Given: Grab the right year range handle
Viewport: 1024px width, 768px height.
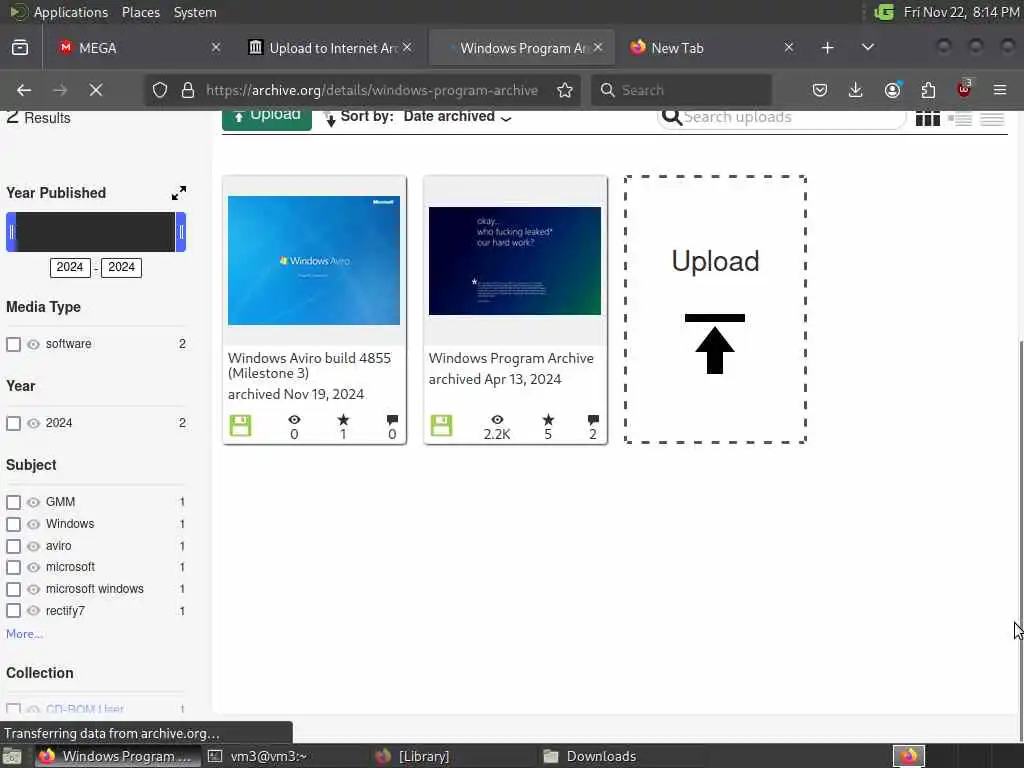Looking at the screenshot, I should [x=181, y=232].
